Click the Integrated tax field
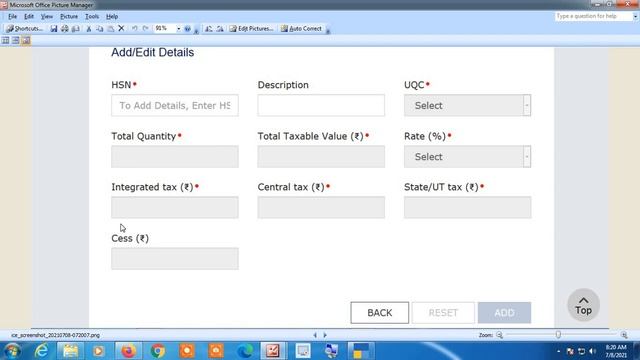Viewport: 640px width, 360px height. [x=175, y=207]
